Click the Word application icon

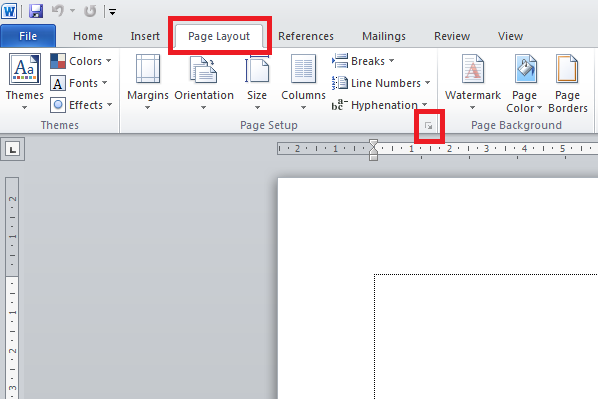(9, 11)
